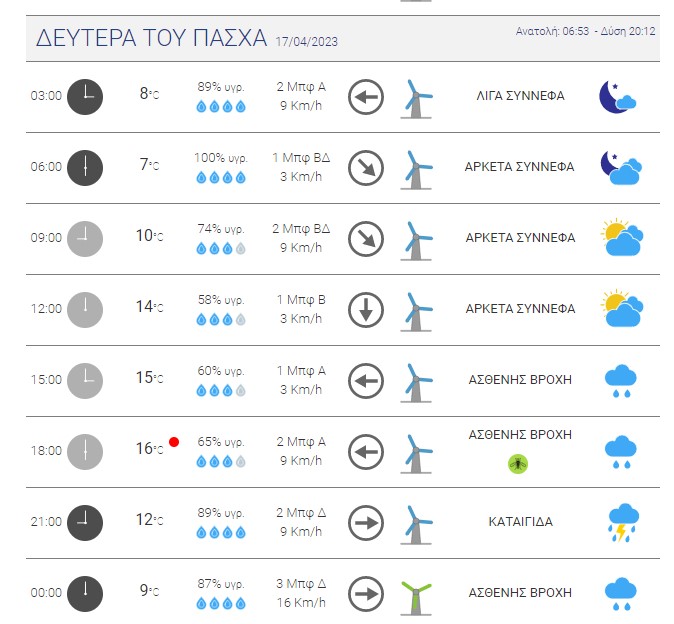Click the green wind turbine at 00:00
The height and width of the screenshot is (624, 674).
tap(416, 598)
